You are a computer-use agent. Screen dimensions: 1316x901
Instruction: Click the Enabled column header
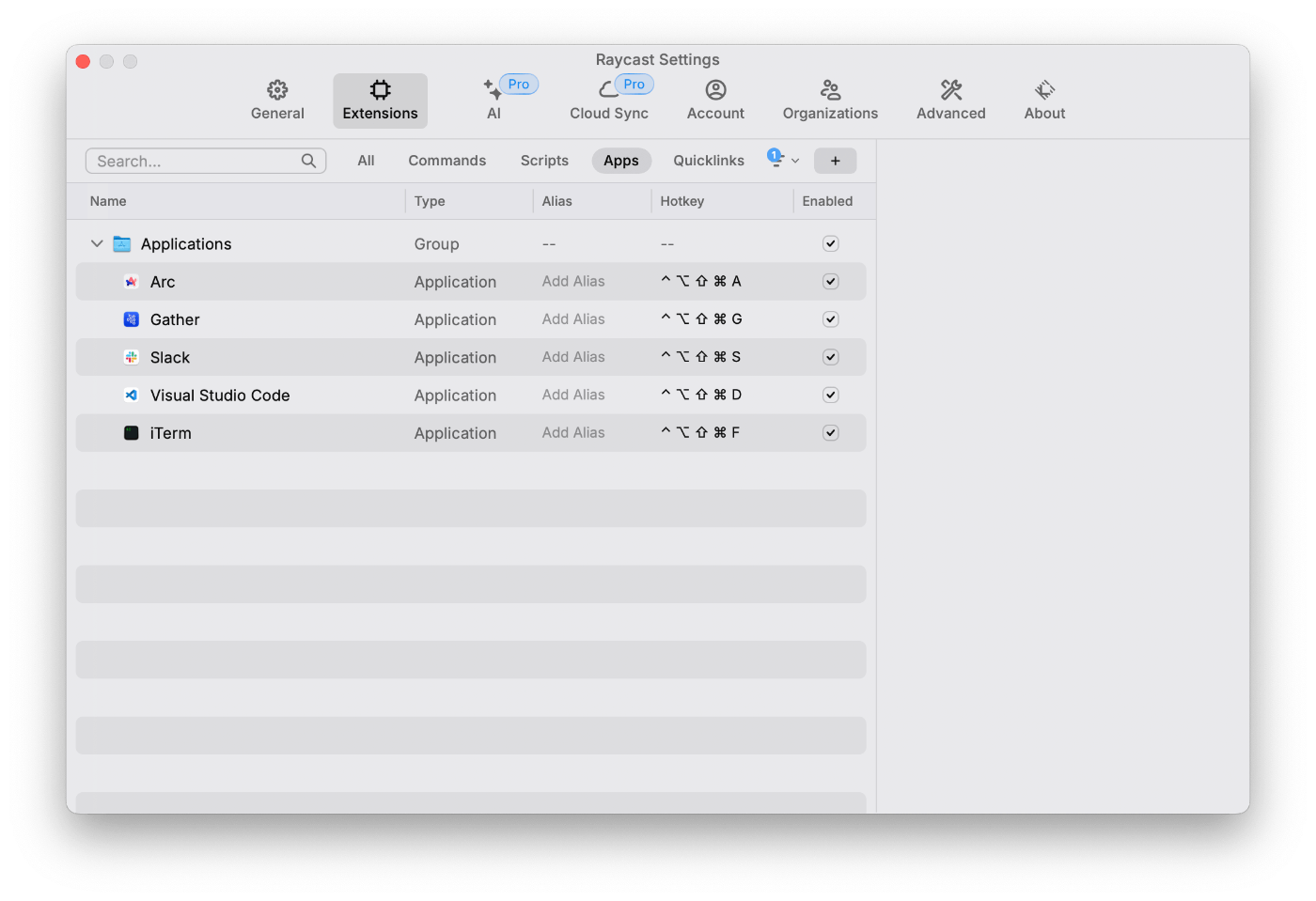click(x=827, y=201)
